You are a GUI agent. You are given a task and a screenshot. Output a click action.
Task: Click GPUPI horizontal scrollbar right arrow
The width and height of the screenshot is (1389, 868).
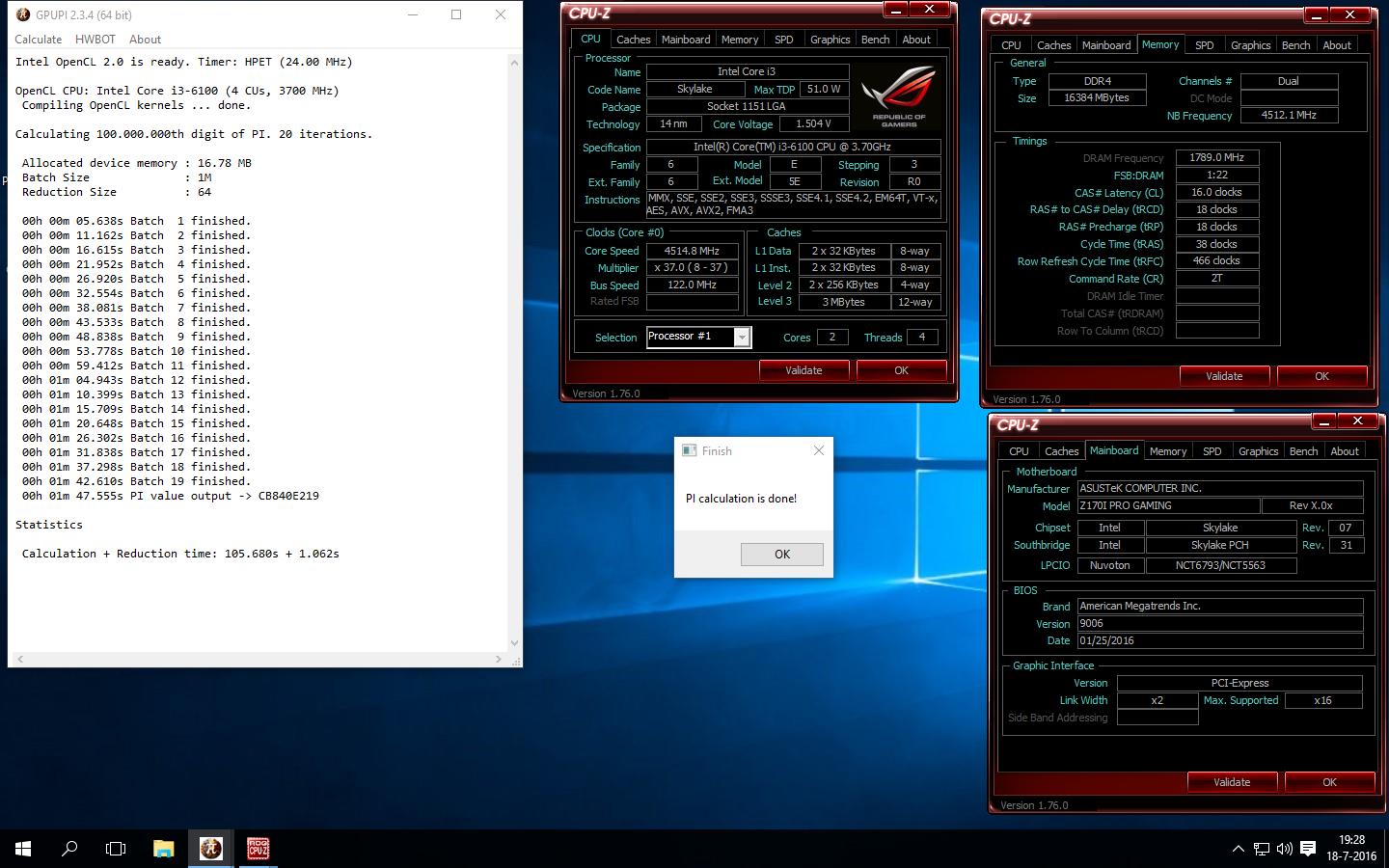click(499, 660)
